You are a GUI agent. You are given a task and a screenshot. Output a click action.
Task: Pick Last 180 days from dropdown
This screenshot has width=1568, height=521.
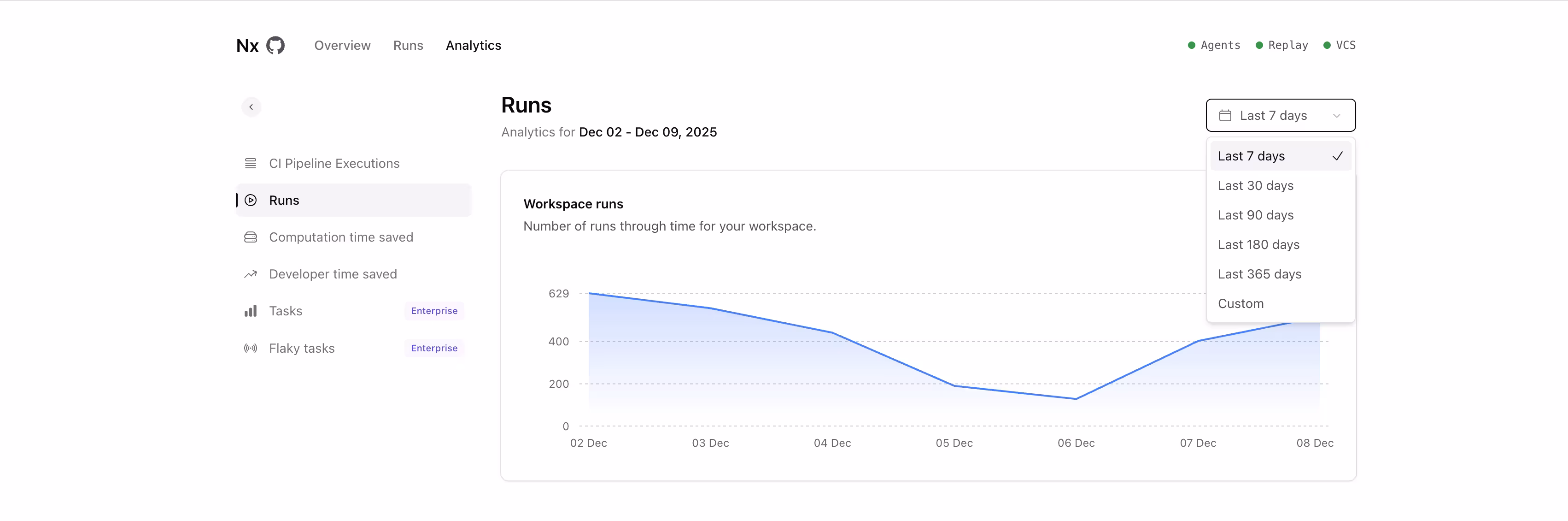coord(1258,244)
